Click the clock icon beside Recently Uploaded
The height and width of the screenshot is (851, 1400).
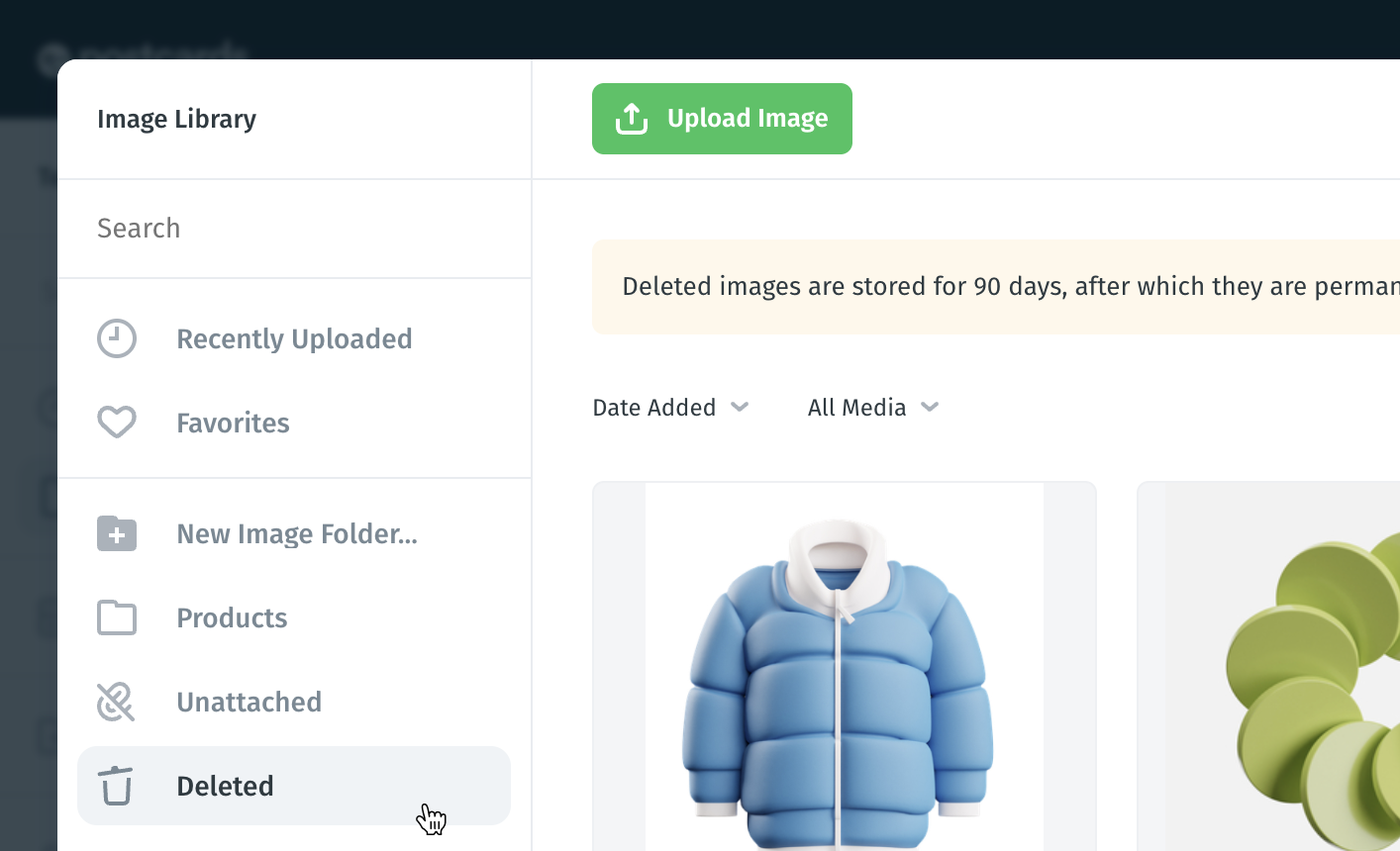click(x=117, y=338)
